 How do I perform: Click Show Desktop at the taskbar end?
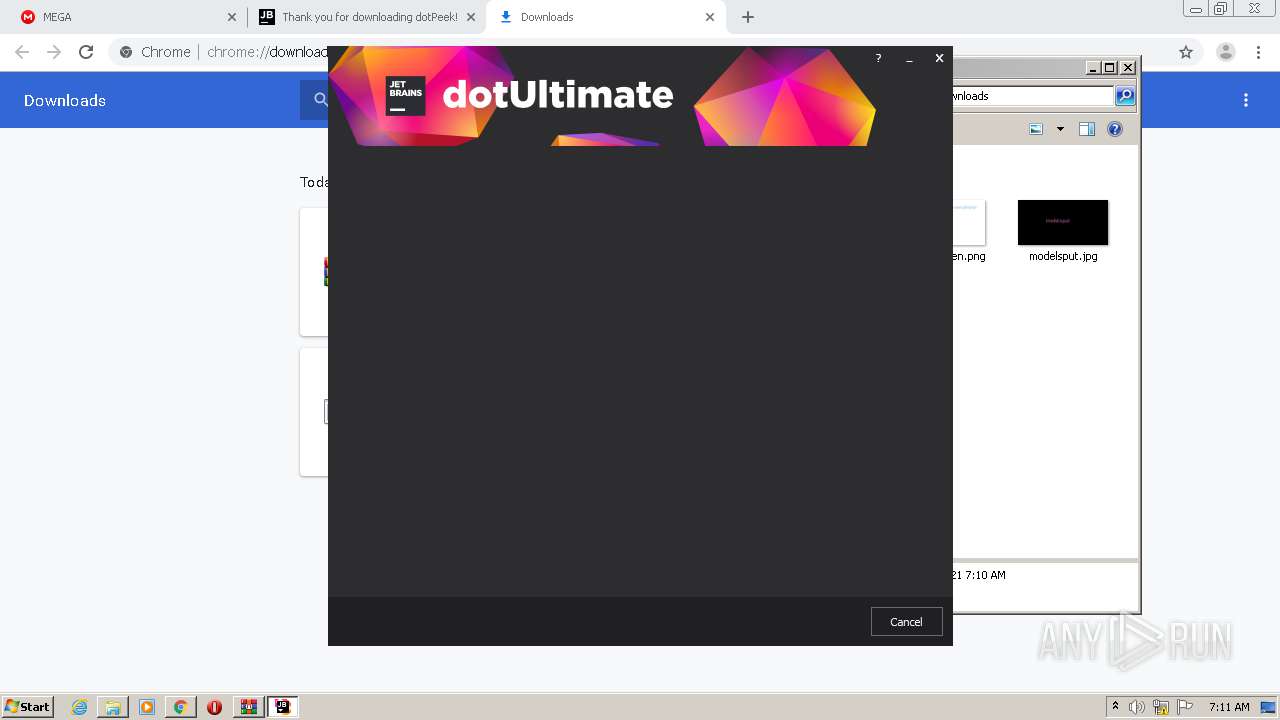pos(1269,707)
